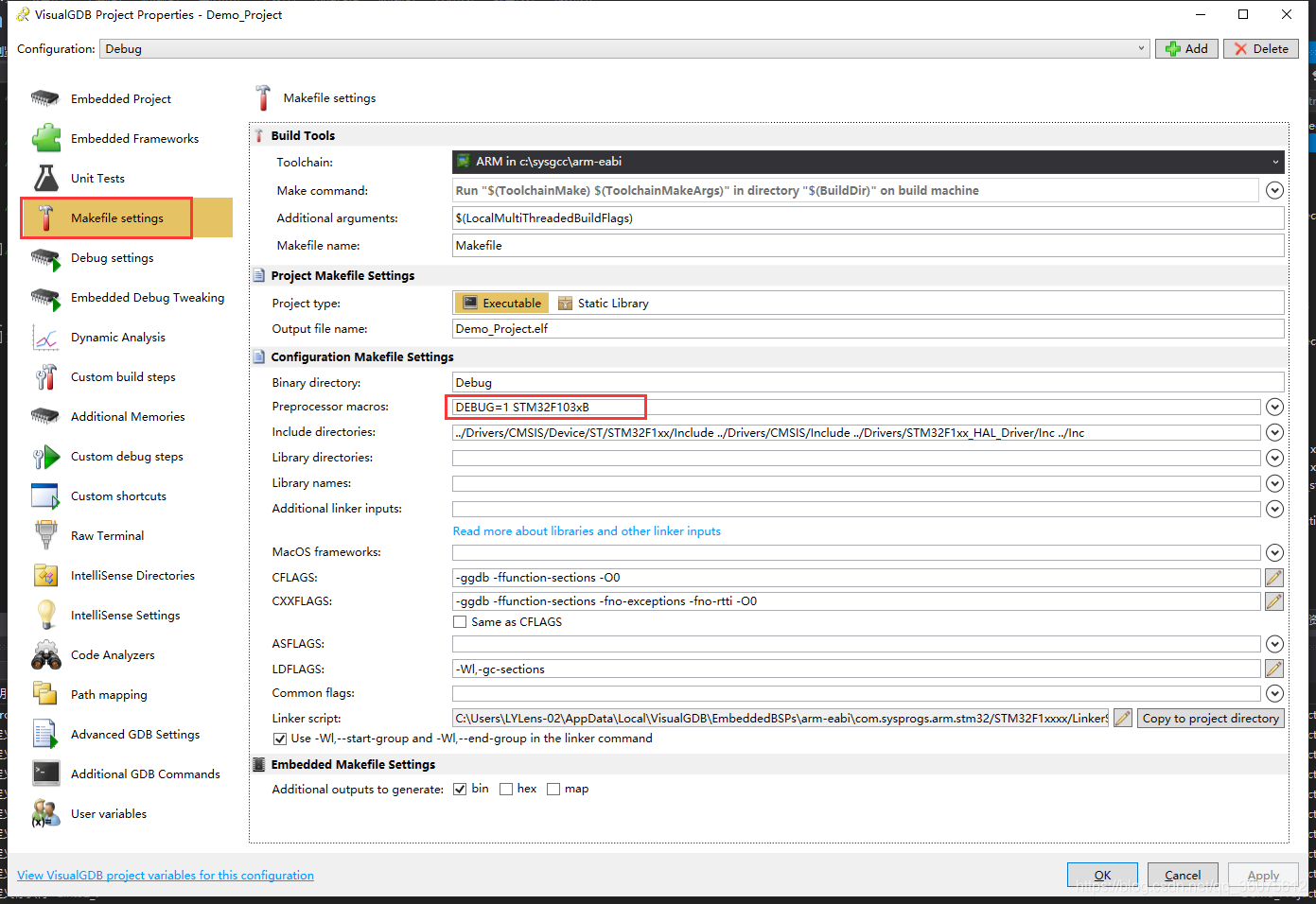Click the IntelliSense Settings lightbulb icon
This screenshot has width=1316, height=904.
[45, 615]
